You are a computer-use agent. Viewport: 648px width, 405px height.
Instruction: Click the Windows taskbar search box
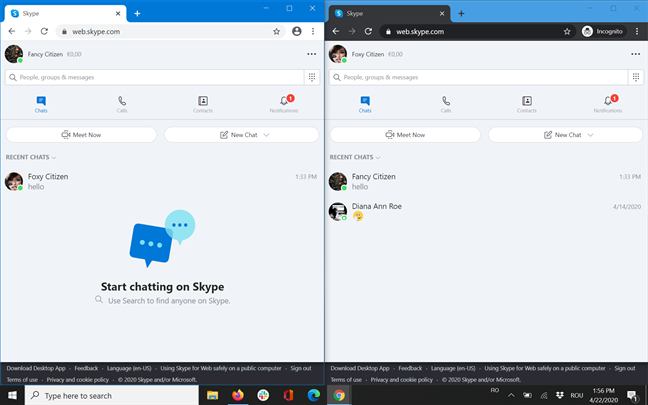tap(112, 395)
